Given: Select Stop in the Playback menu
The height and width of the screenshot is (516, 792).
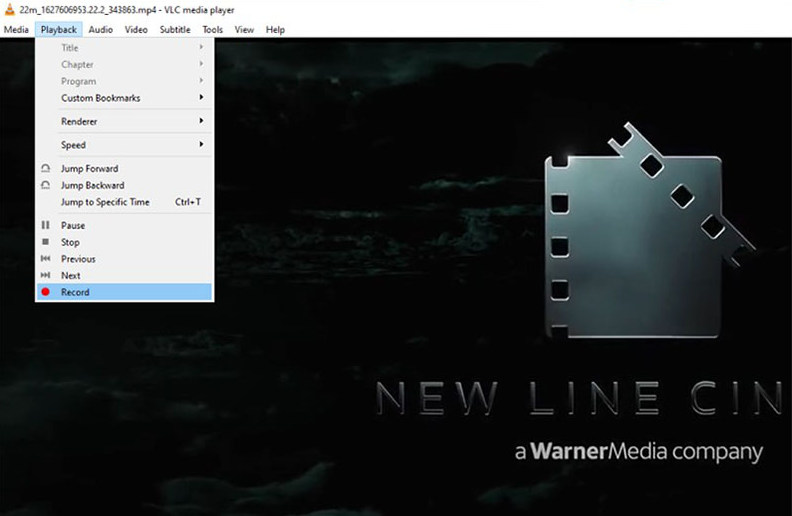Looking at the screenshot, I should pyautogui.click(x=124, y=242).
